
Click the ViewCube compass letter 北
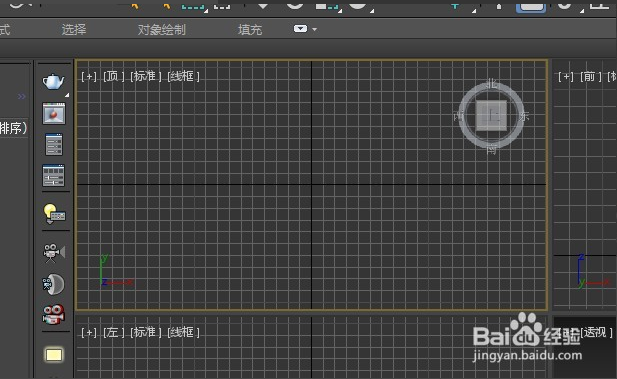pos(491,83)
